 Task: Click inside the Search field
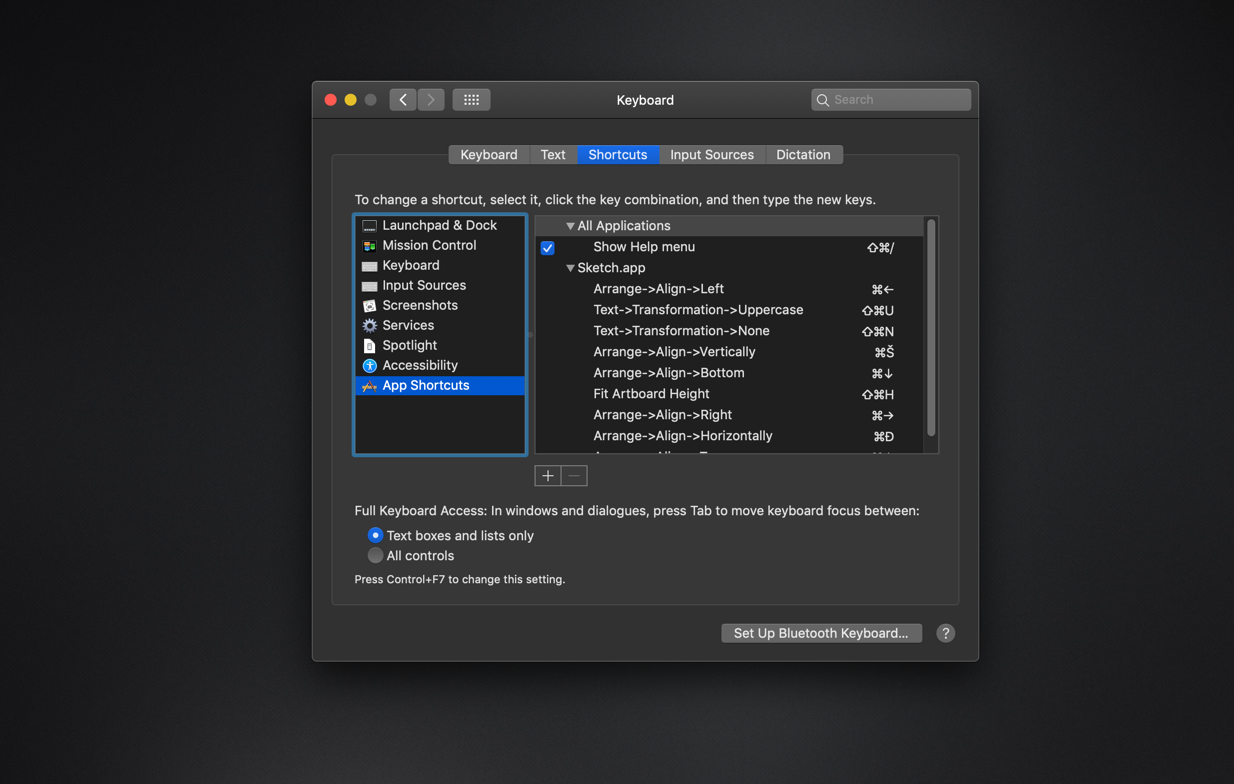coord(890,99)
